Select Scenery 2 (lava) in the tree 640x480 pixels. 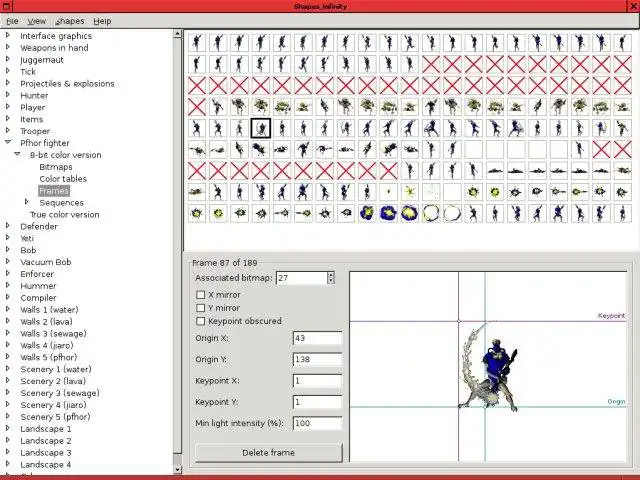tap(53, 381)
